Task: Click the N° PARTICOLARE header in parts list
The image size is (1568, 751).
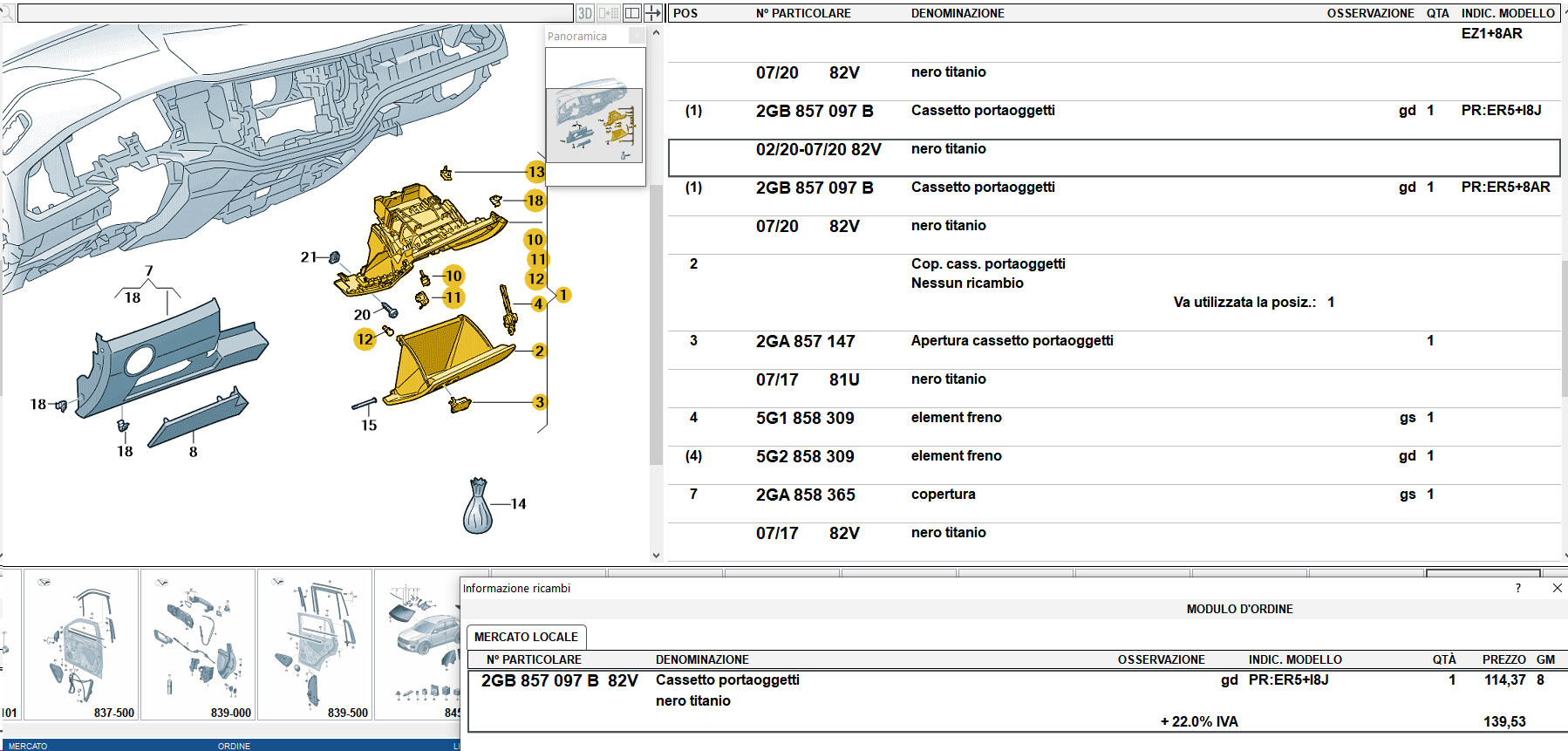Action: tap(803, 13)
